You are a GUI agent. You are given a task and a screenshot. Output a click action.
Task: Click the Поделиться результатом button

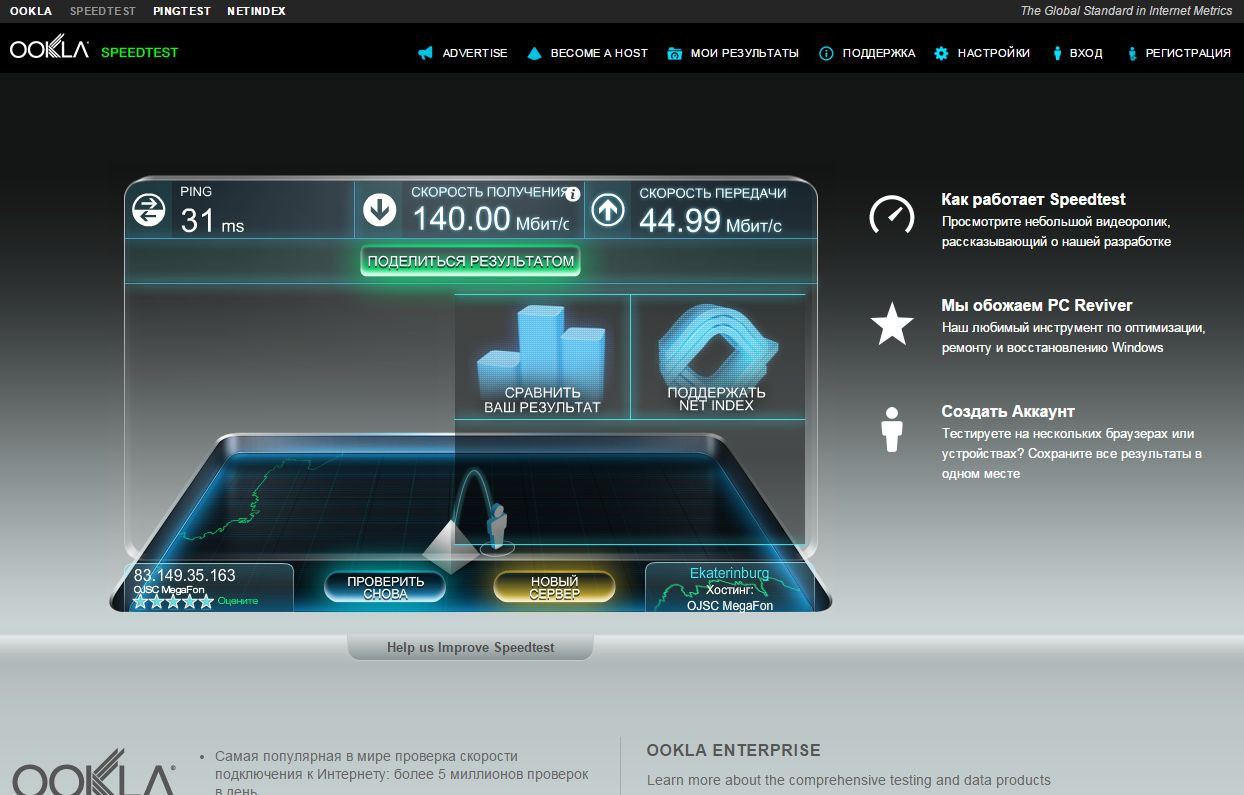[x=470, y=262]
